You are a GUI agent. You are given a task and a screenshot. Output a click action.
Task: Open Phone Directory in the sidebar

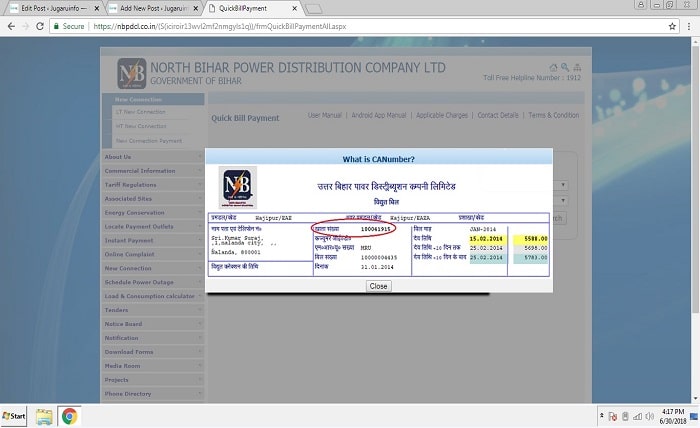point(153,394)
